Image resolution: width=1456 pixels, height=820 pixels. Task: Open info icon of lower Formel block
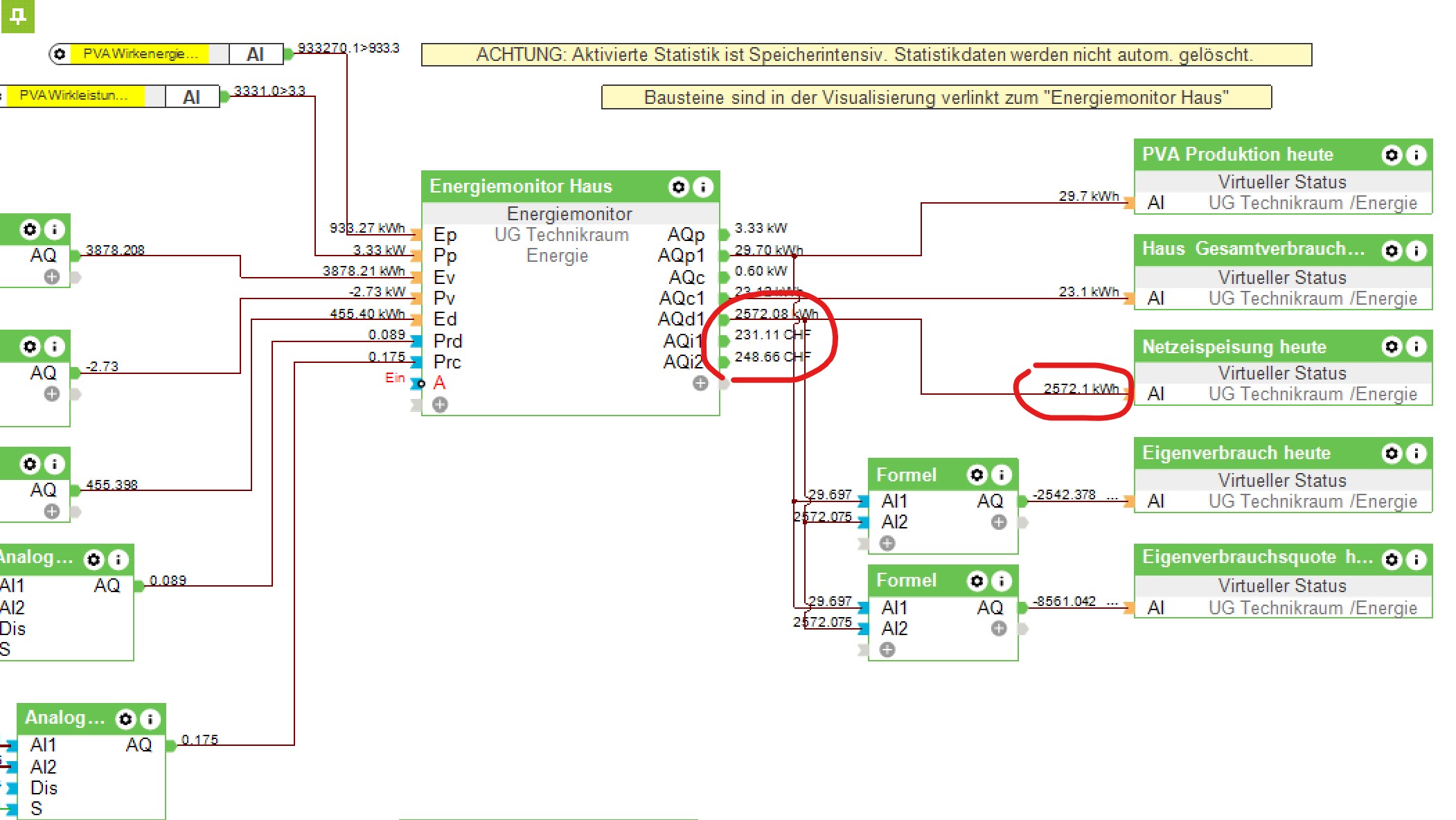[1002, 580]
